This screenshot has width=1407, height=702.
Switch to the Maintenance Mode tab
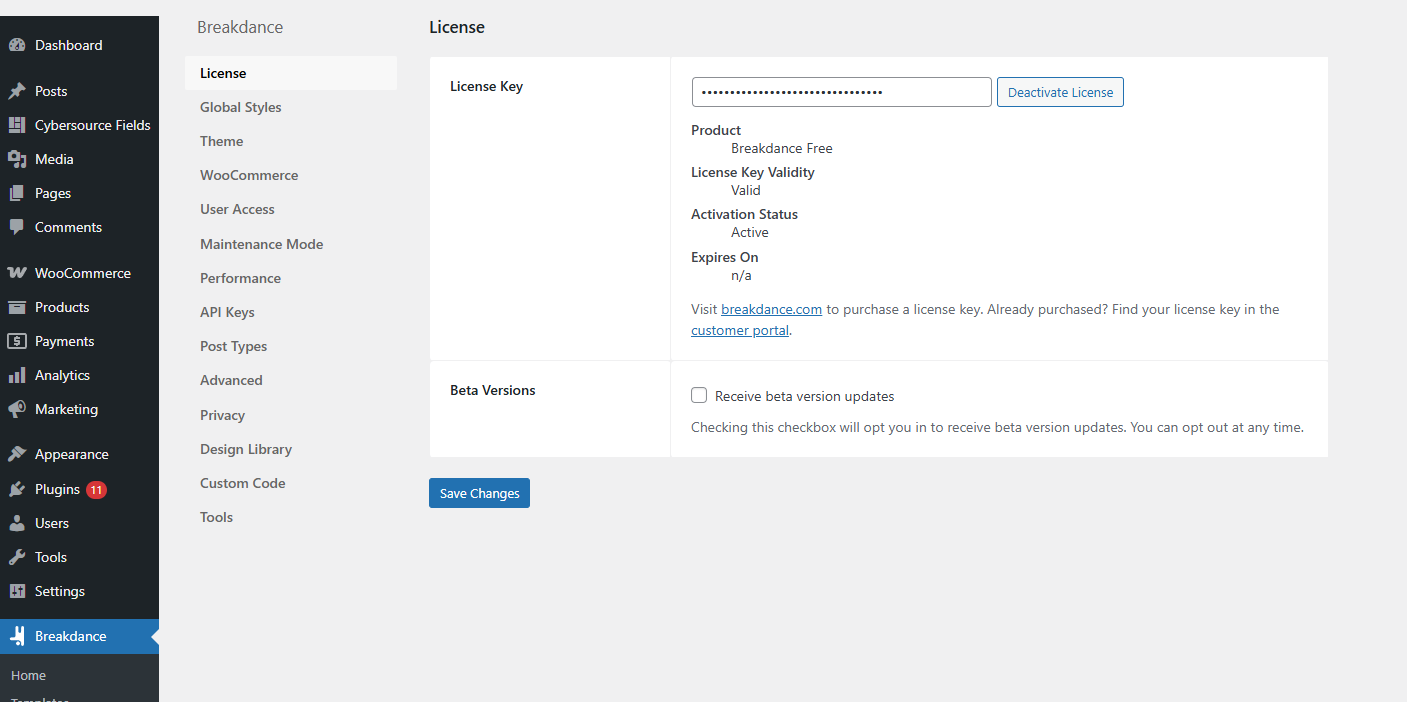pyautogui.click(x=261, y=244)
